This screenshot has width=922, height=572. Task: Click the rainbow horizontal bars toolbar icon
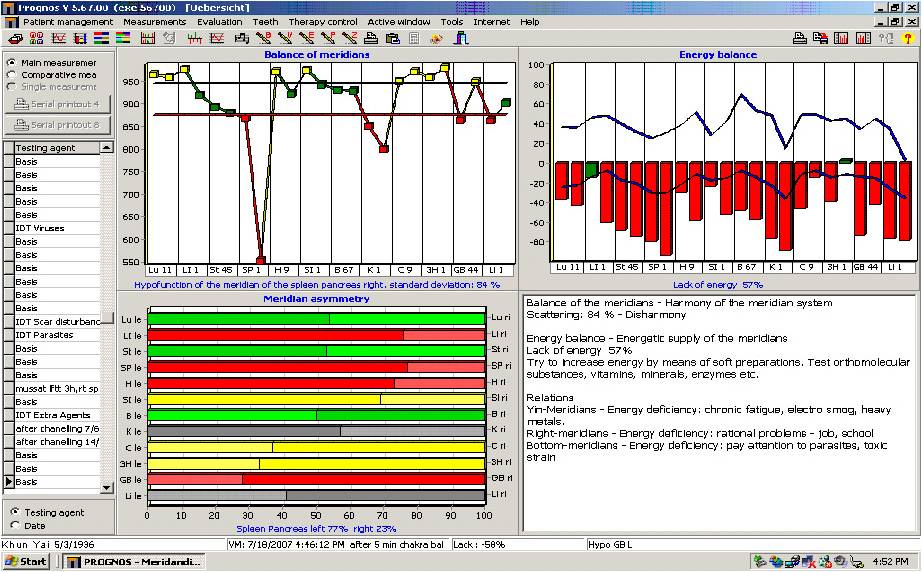[123, 39]
